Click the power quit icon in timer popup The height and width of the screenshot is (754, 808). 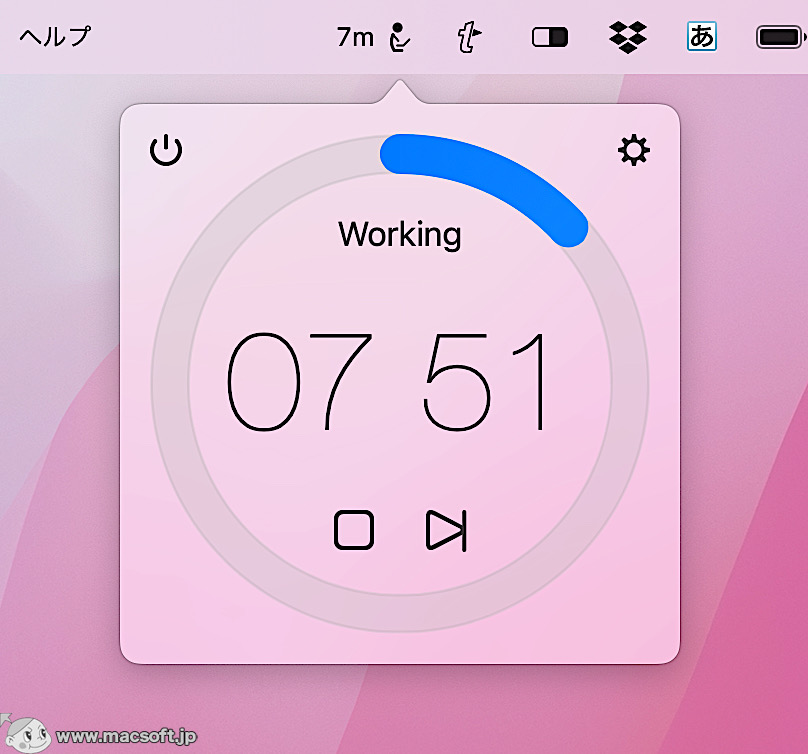pyautogui.click(x=166, y=150)
